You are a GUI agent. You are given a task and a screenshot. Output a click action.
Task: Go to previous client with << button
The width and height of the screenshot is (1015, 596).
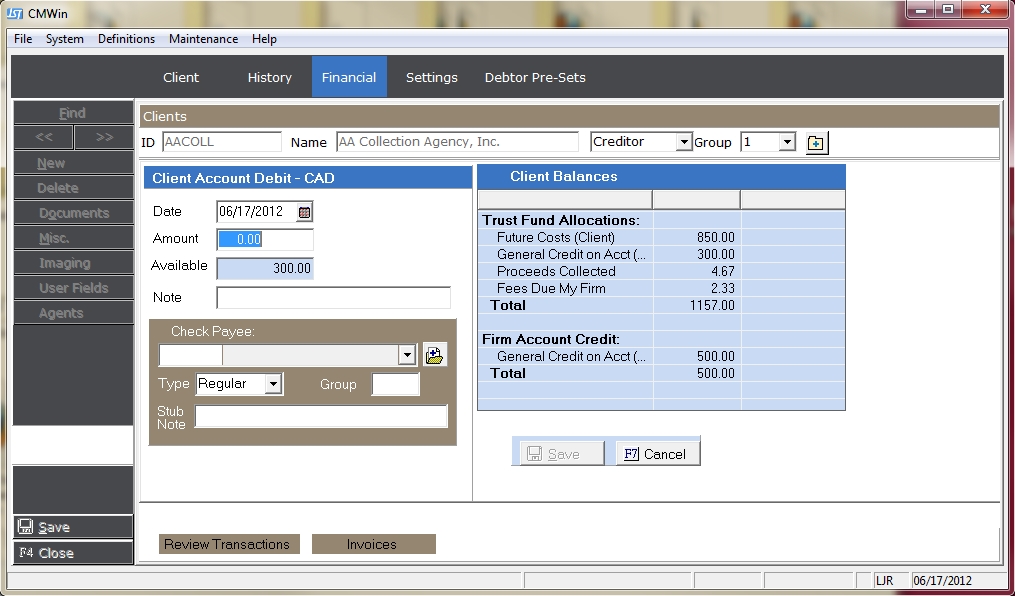43,138
